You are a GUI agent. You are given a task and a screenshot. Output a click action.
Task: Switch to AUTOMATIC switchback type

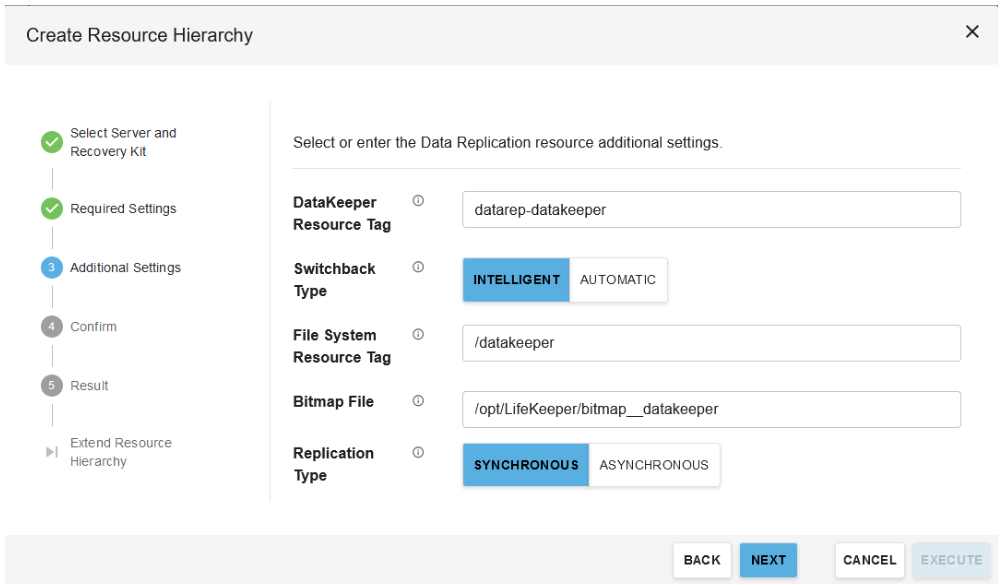(x=618, y=280)
